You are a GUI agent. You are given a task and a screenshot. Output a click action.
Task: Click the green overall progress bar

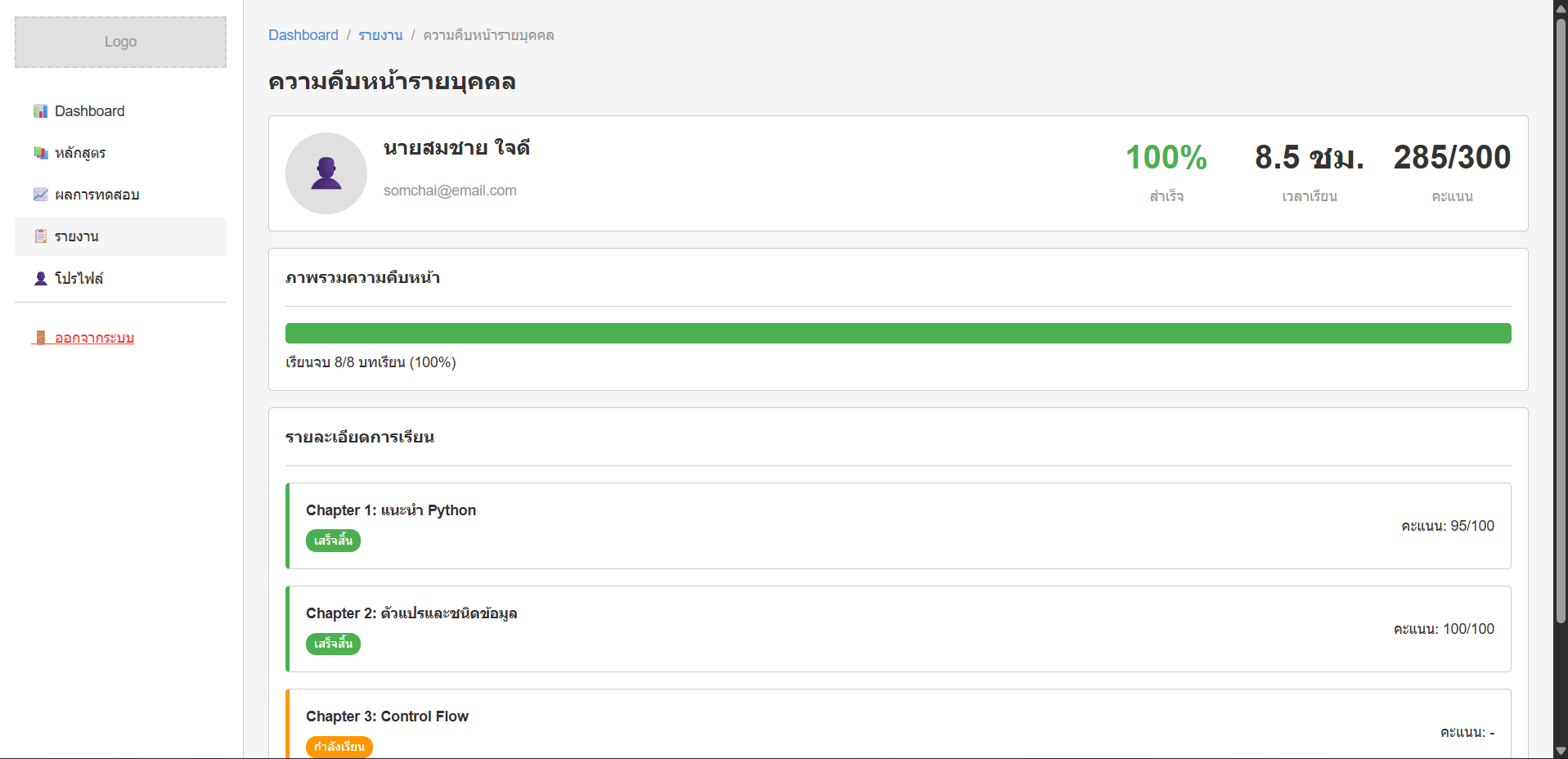[897, 333]
